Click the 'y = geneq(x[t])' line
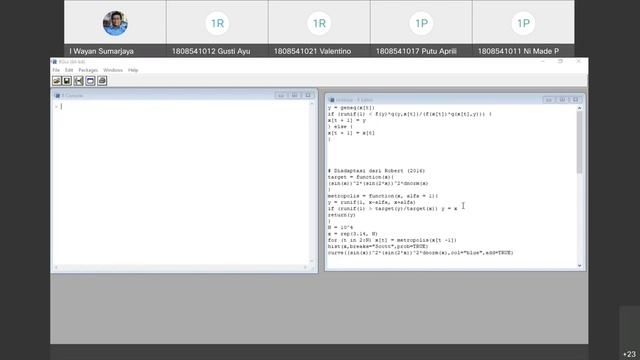Image resolution: width=640 pixels, height=360 pixels. (351, 108)
